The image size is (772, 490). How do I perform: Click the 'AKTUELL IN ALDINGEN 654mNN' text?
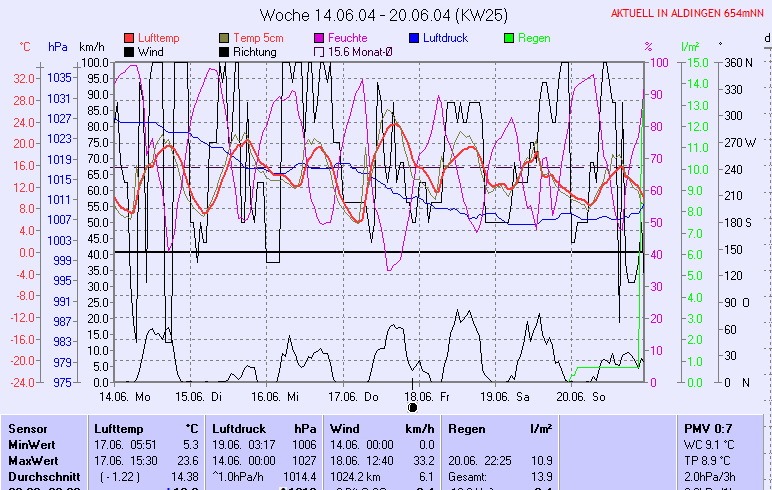688,13
